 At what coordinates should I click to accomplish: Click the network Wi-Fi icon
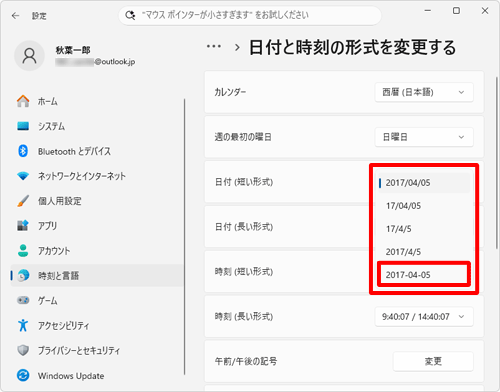coord(23,176)
